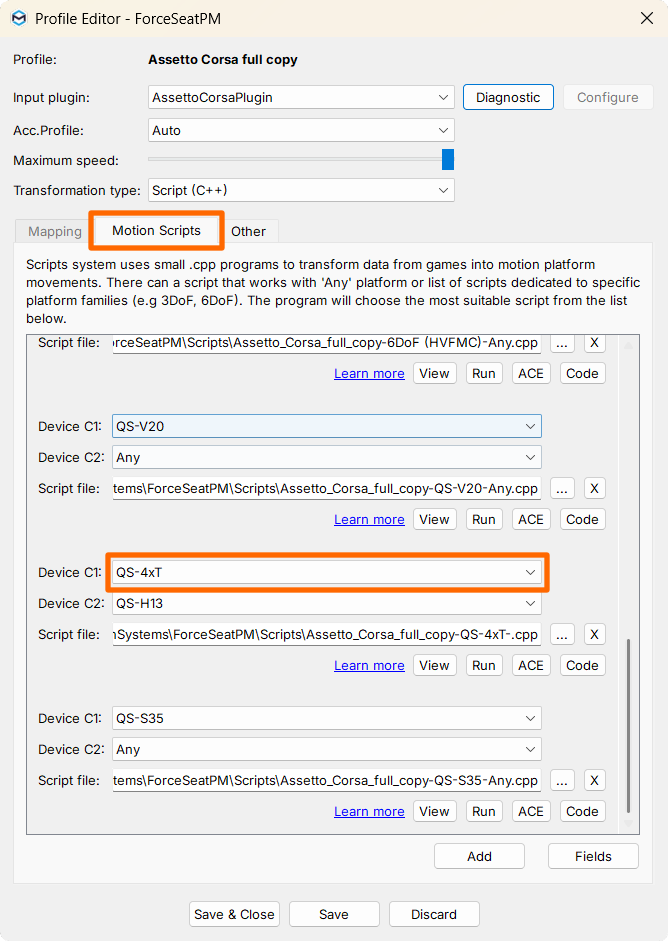Click ACE for the QS-S35 script
This screenshot has width=668, height=941.
coord(531,811)
